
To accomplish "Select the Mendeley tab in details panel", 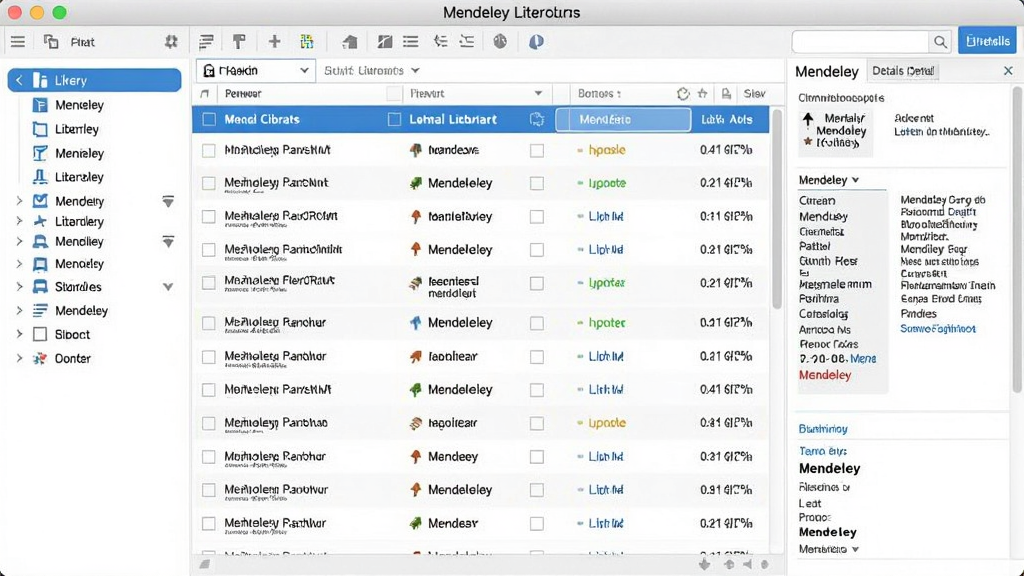I will (826, 71).
